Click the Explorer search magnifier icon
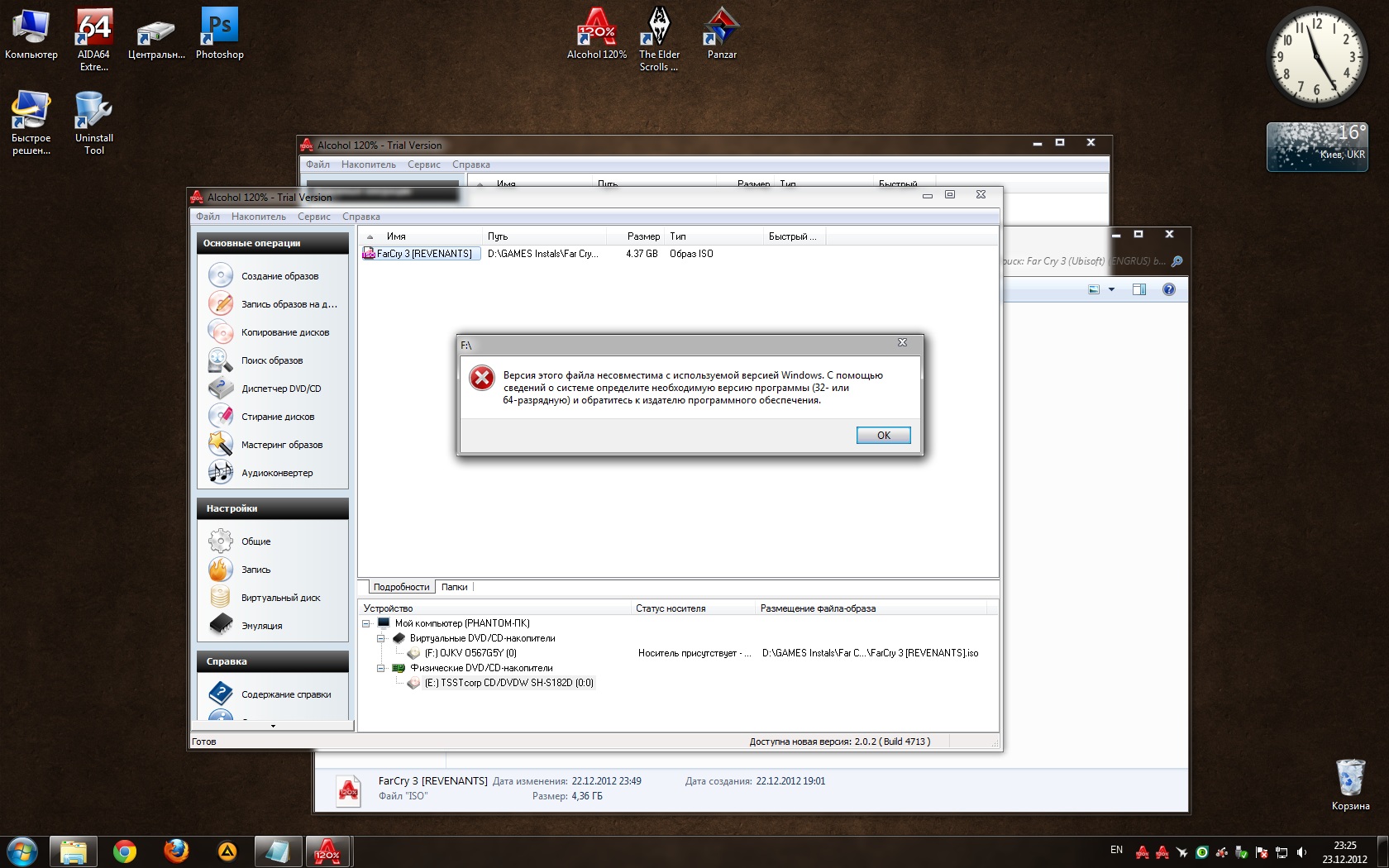The image size is (1389, 868). click(1177, 261)
